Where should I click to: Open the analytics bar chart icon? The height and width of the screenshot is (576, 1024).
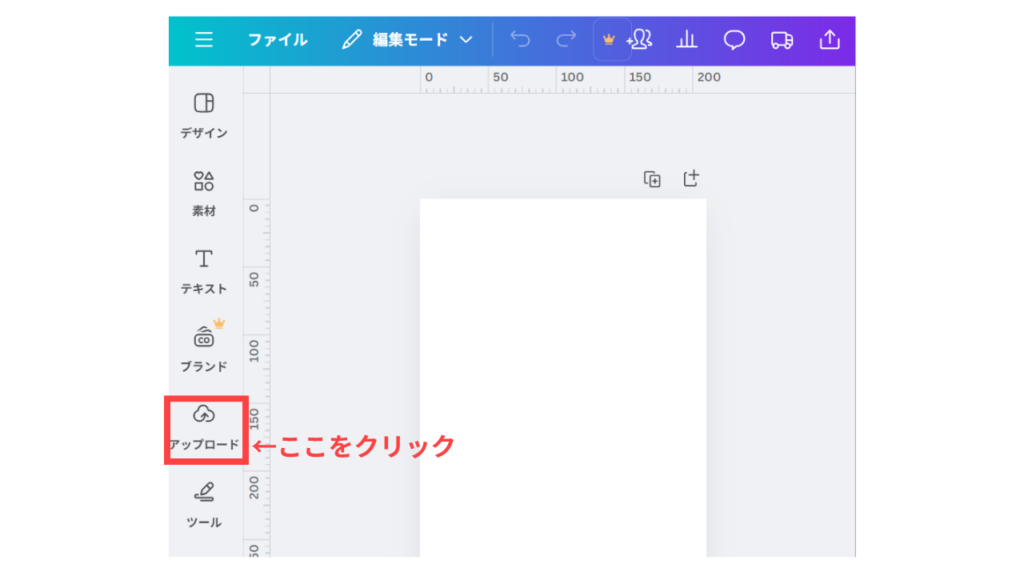pyautogui.click(x=687, y=40)
